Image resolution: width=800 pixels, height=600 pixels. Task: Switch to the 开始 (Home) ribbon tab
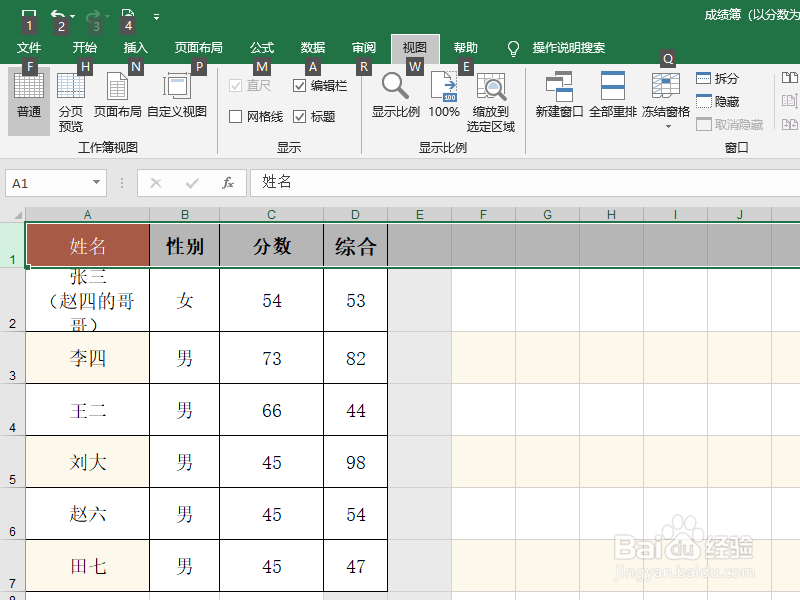point(84,47)
